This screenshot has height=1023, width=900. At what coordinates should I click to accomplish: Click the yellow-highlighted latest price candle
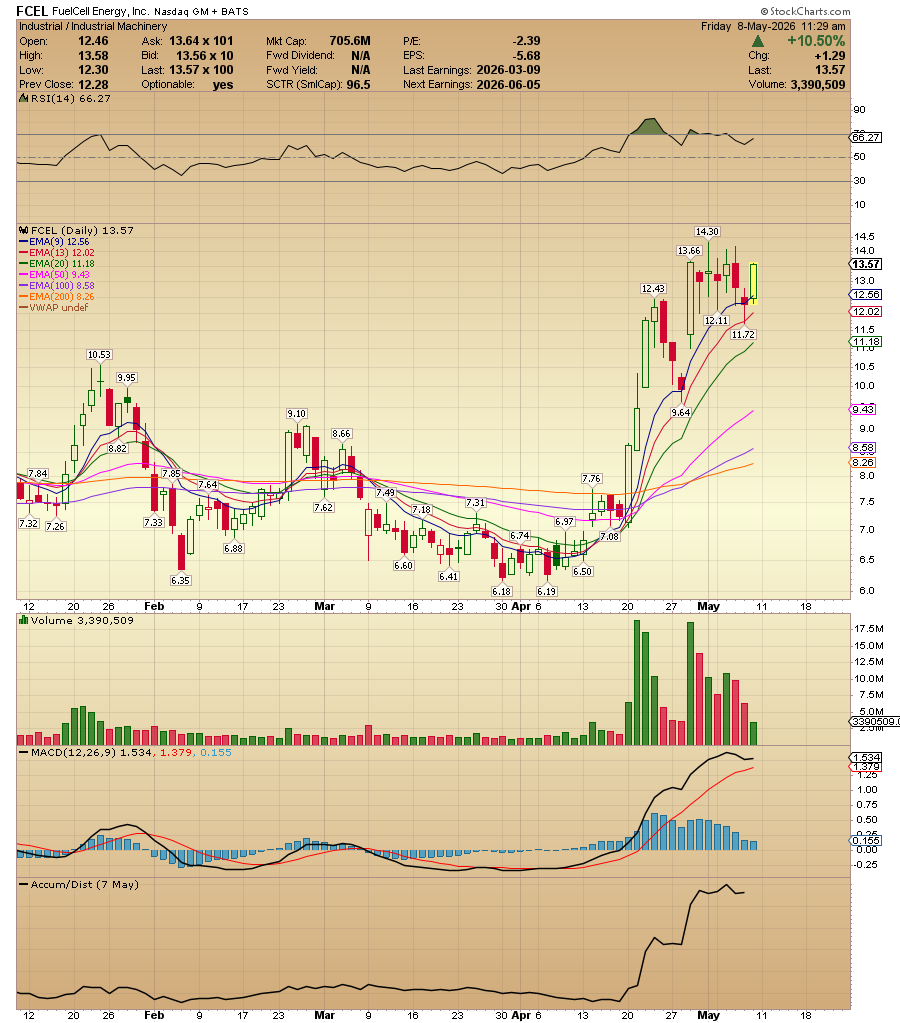click(x=753, y=282)
